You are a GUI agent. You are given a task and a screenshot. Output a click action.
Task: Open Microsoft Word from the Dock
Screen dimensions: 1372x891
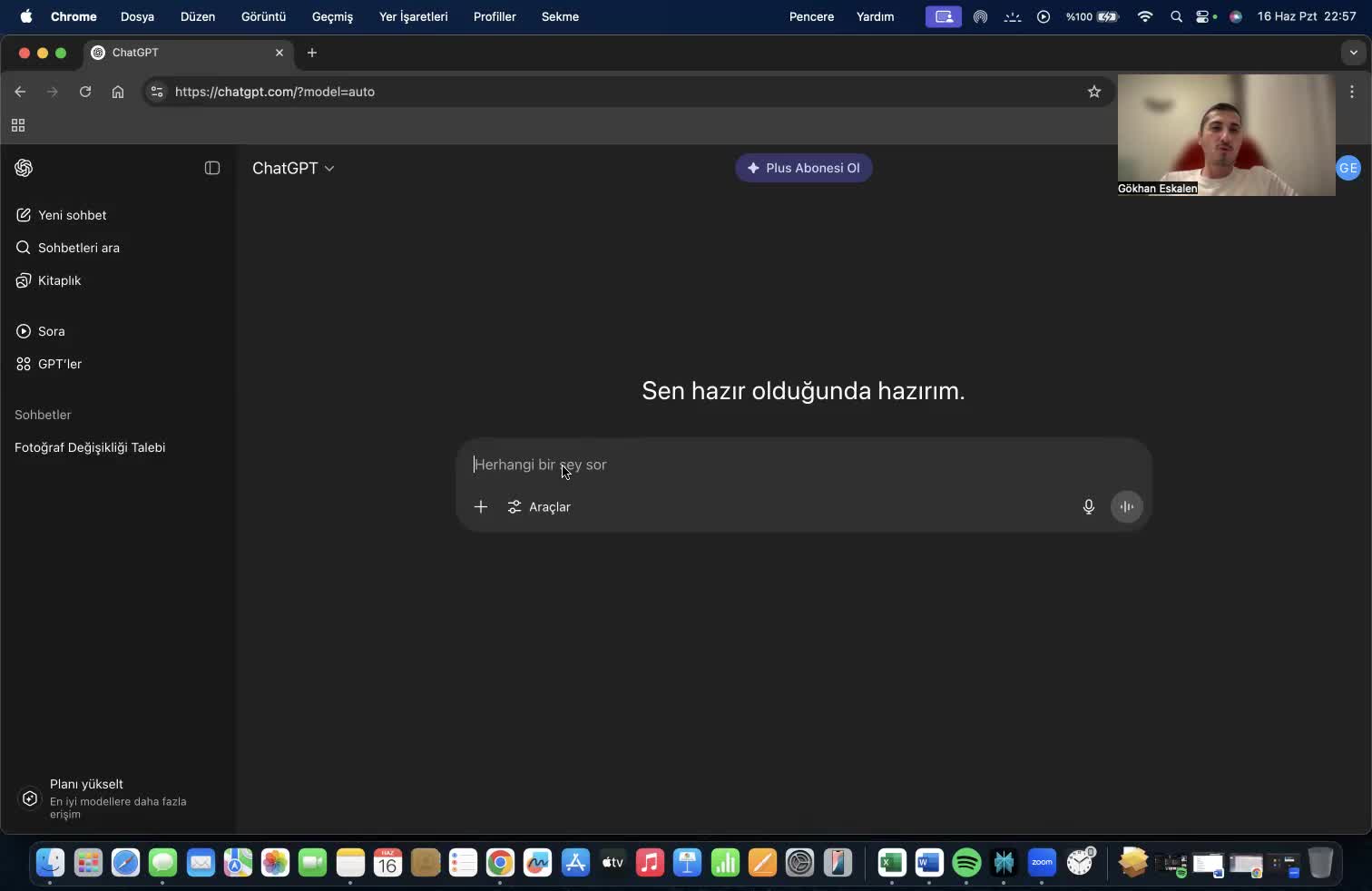pyautogui.click(x=928, y=862)
